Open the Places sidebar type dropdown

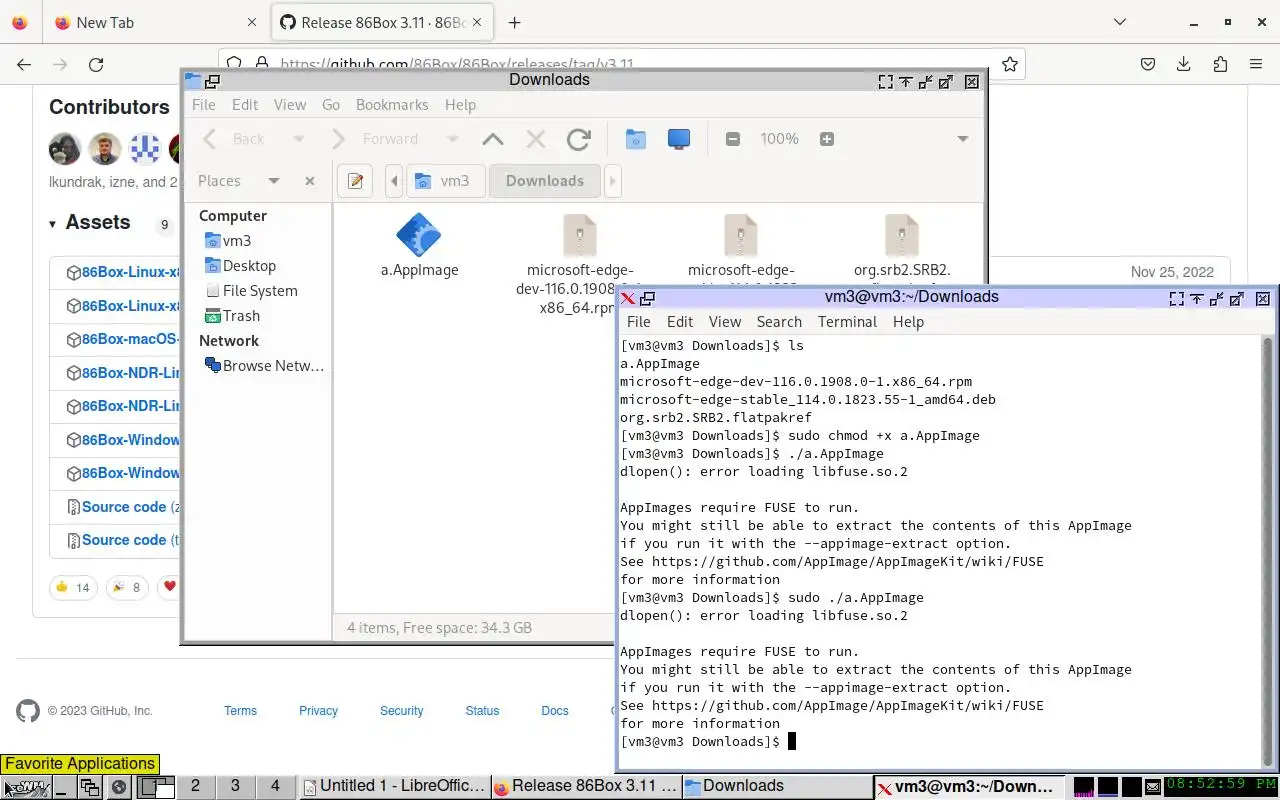pyautogui.click(x=273, y=181)
